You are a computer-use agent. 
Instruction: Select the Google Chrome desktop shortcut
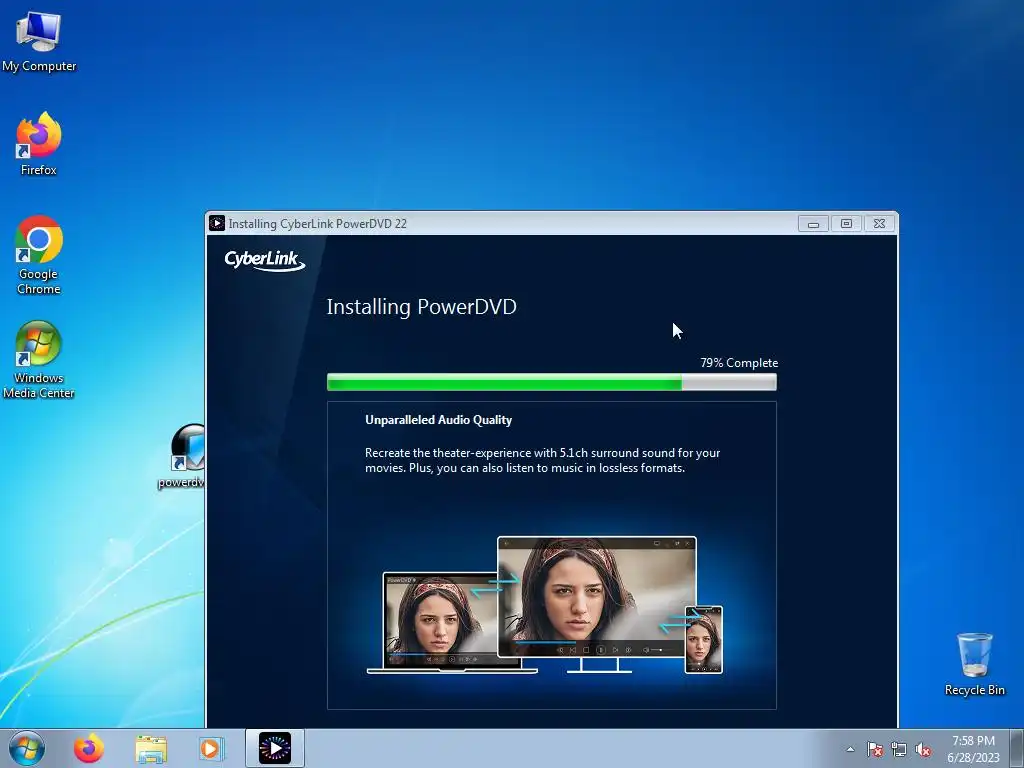[x=39, y=255]
